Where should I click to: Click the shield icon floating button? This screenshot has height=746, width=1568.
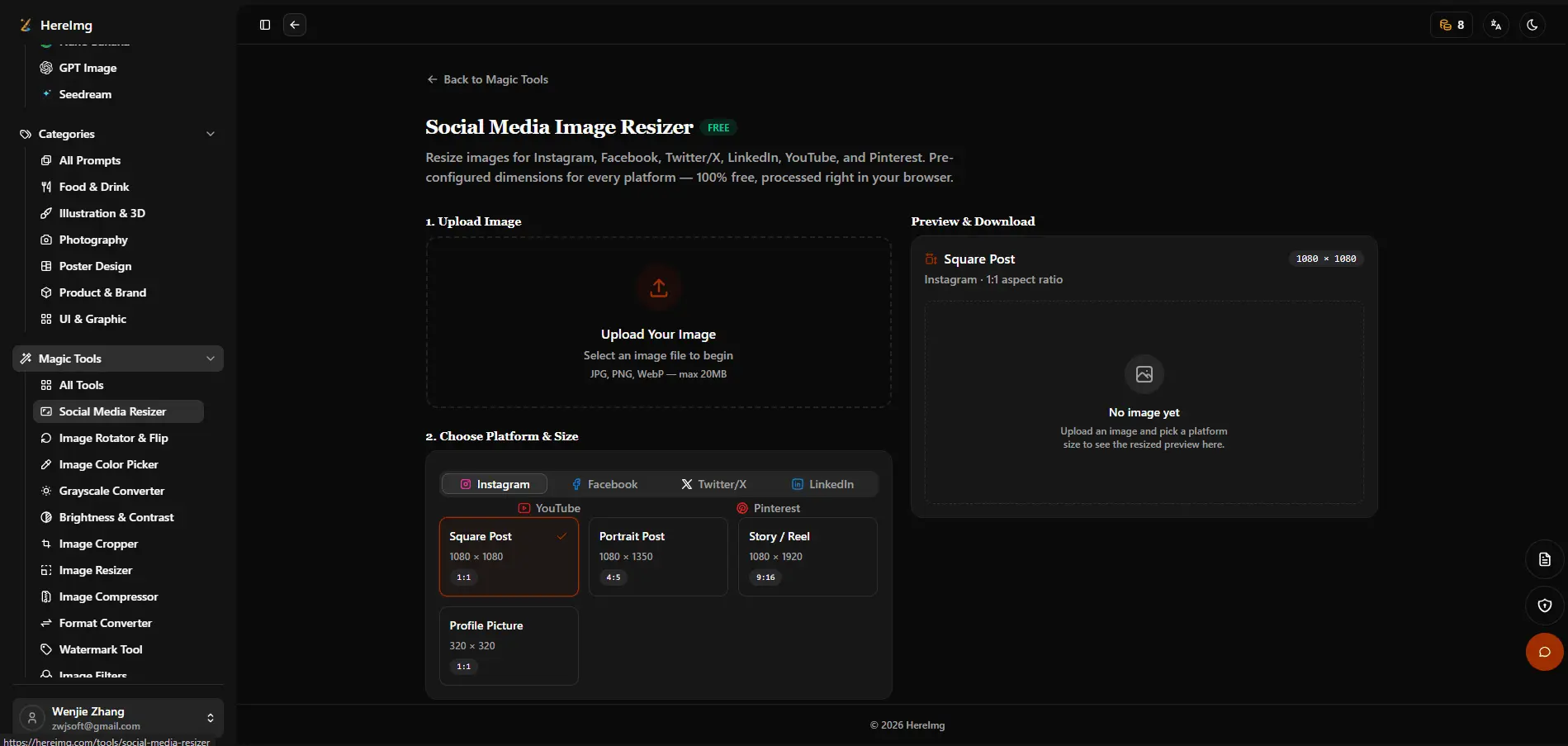pyautogui.click(x=1544, y=606)
